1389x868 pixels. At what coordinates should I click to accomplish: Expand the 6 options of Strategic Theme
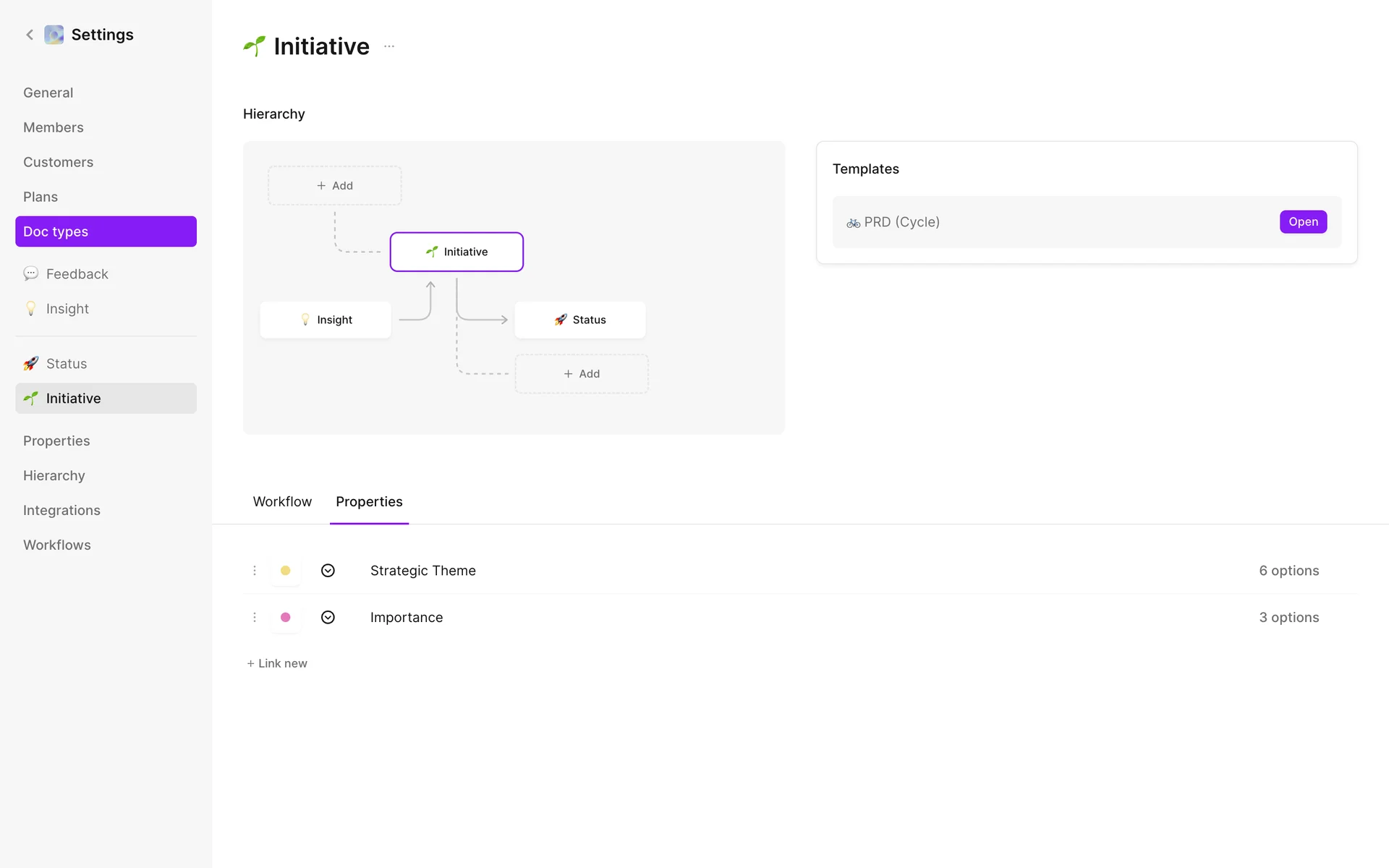coord(1288,571)
